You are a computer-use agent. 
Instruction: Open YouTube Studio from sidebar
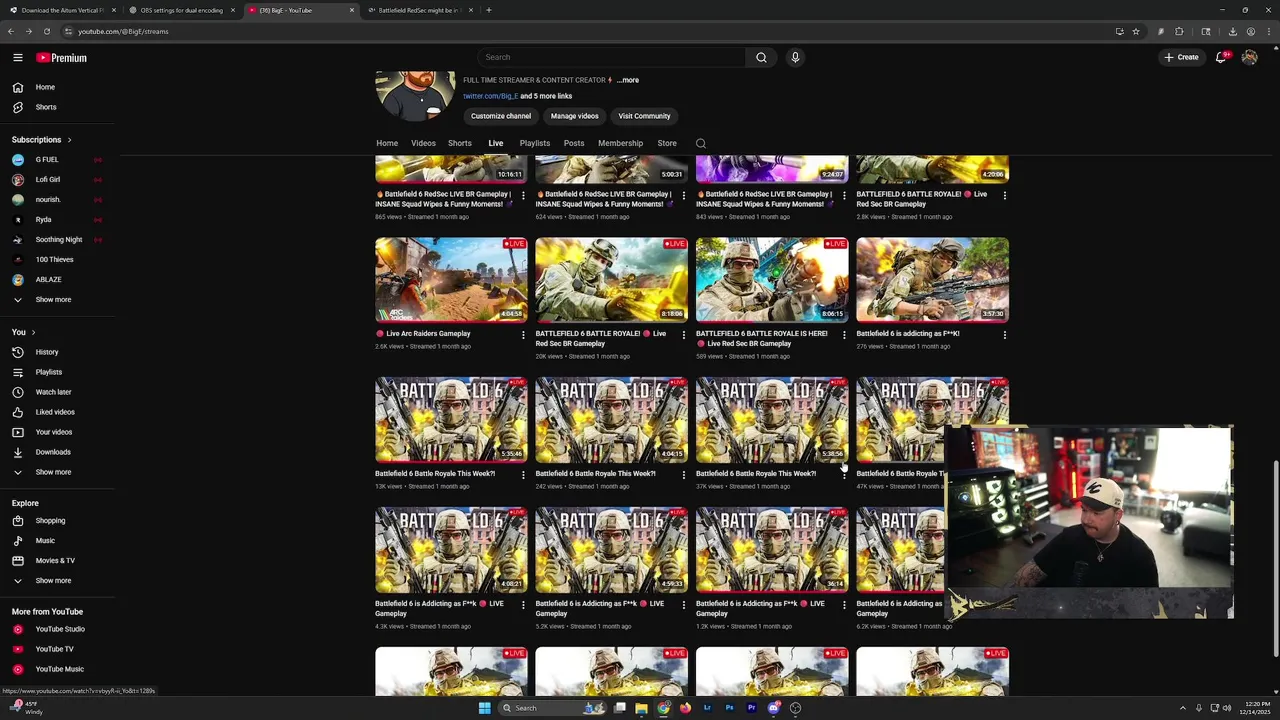pyautogui.click(x=58, y=629)
